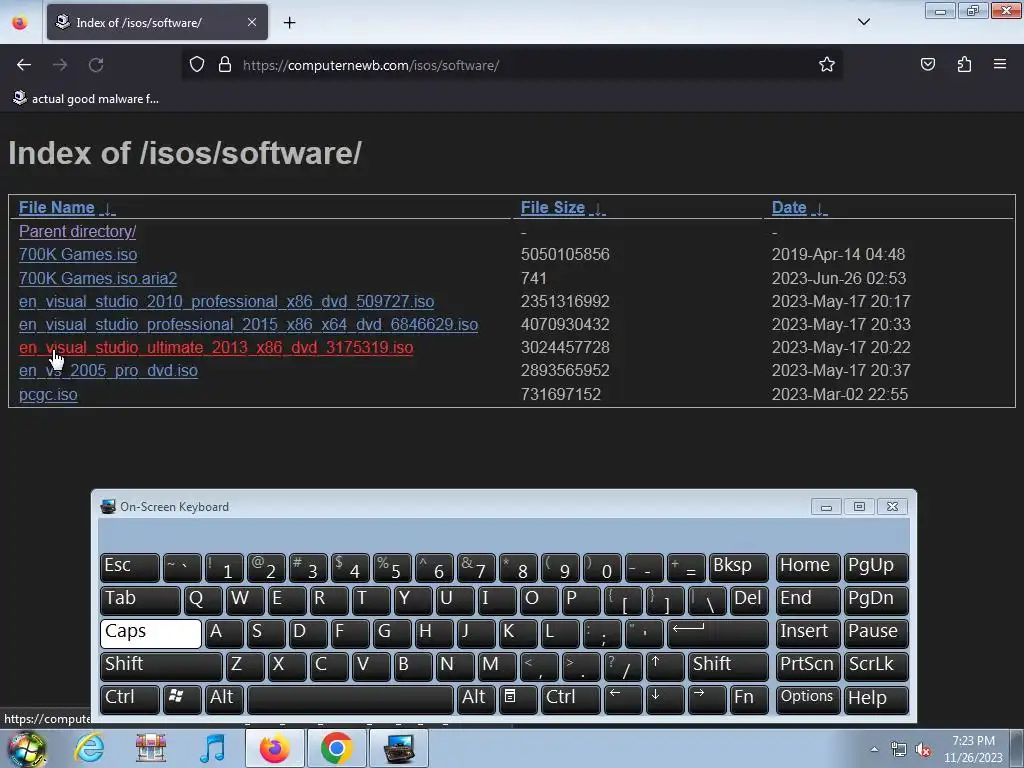The height and width of the screenshot is (768, 1024).
Task: Toggle the Fn key
Action: point(748,699)
